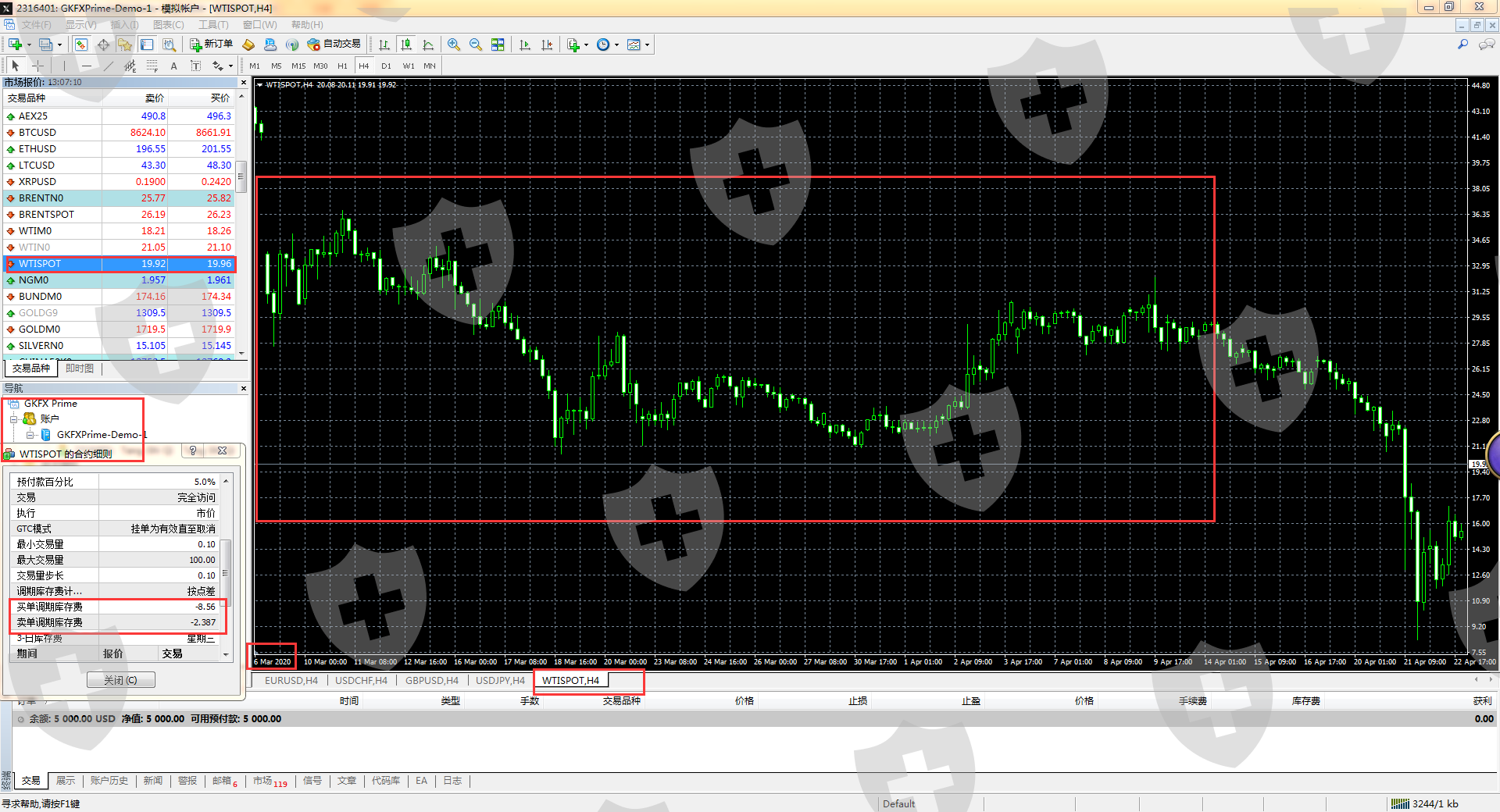Collapse the 账户 node in navigator
The width and height of the screenshot is (1500, 812).
pos(13,419)
